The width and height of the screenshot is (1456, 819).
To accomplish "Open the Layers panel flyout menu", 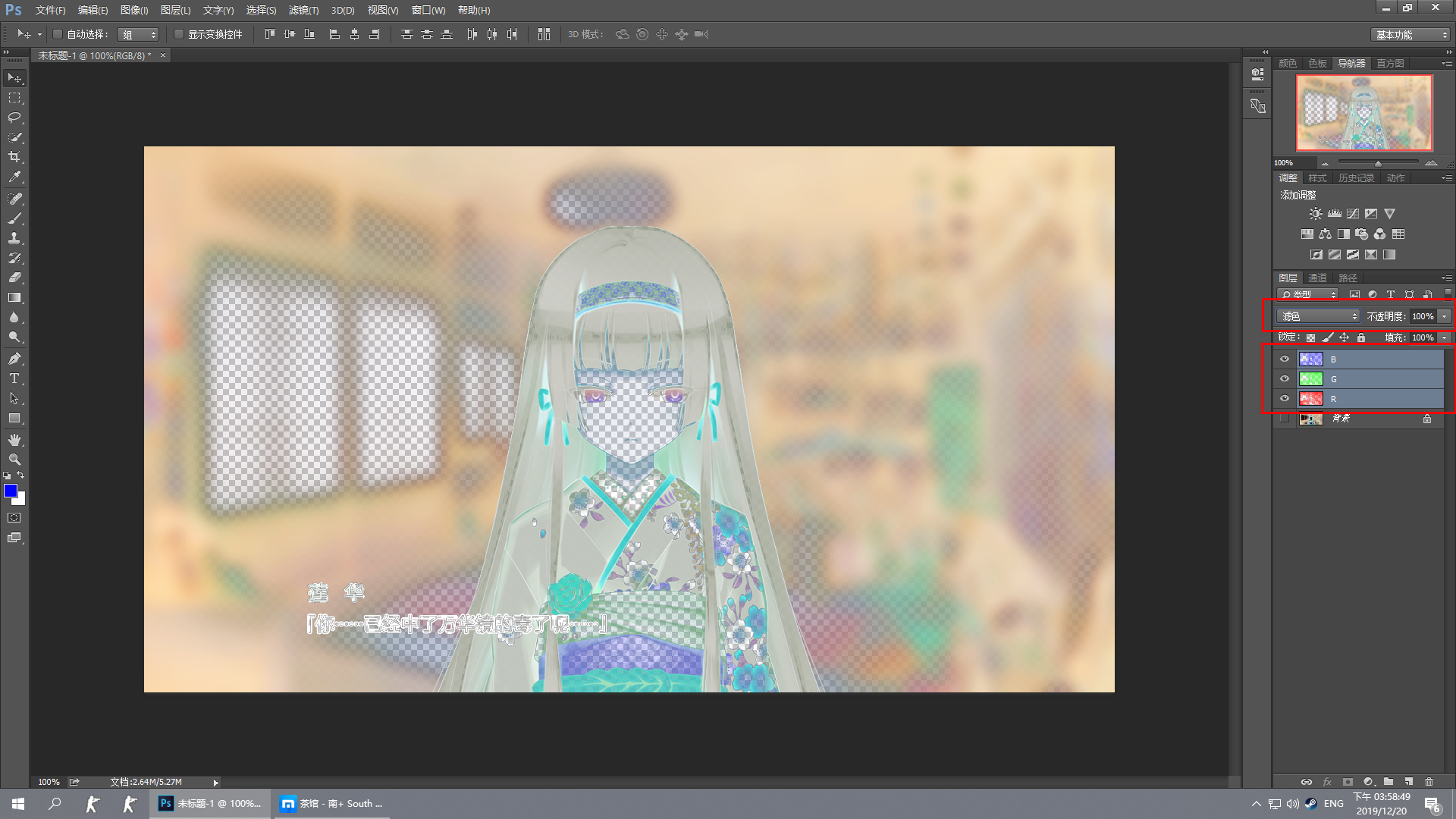I will pyautogui.click(x=1447, y=278).
